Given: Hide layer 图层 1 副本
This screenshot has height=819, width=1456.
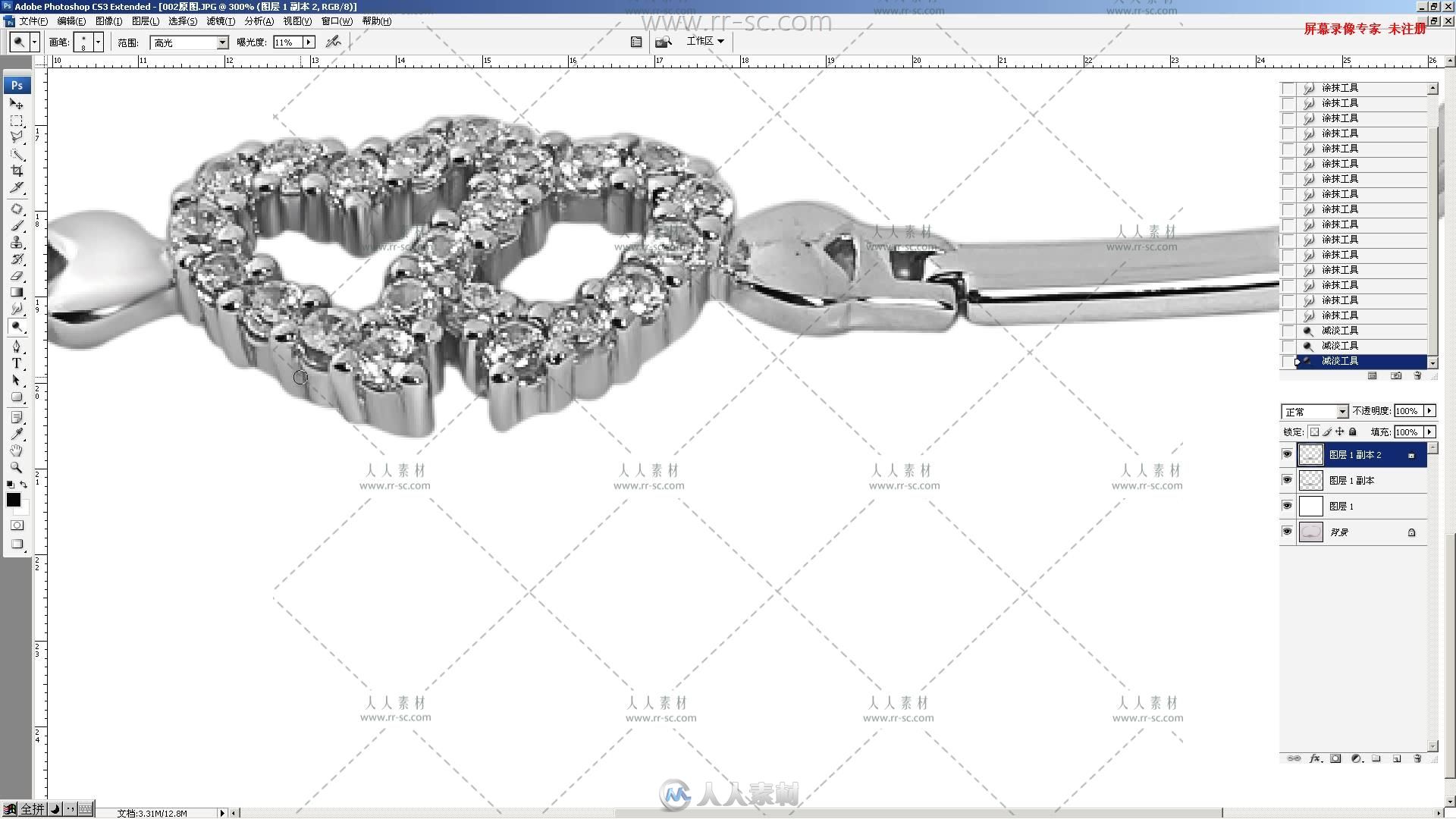Looking at the screenshot, I should 1287,480.
